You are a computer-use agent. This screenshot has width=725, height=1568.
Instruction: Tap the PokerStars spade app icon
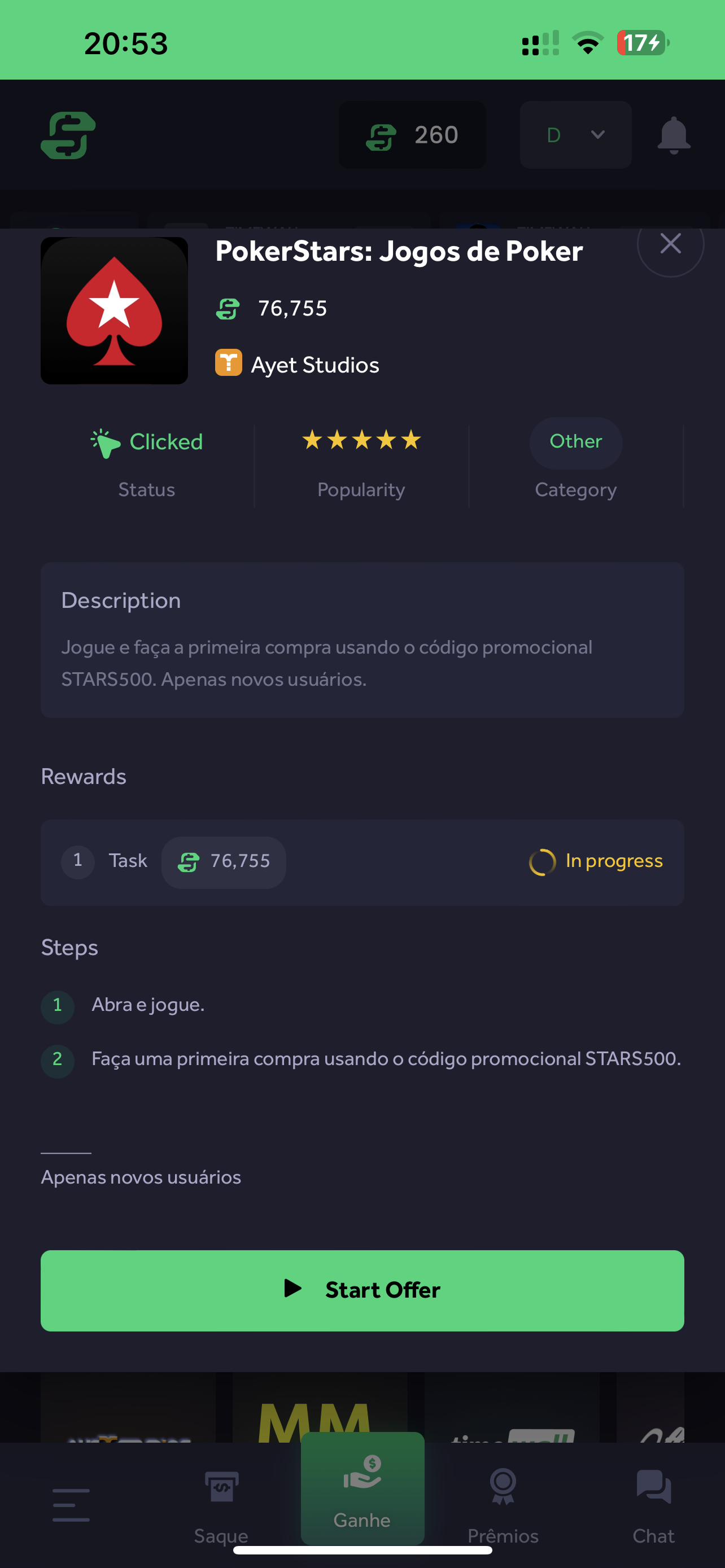[115, 310]
